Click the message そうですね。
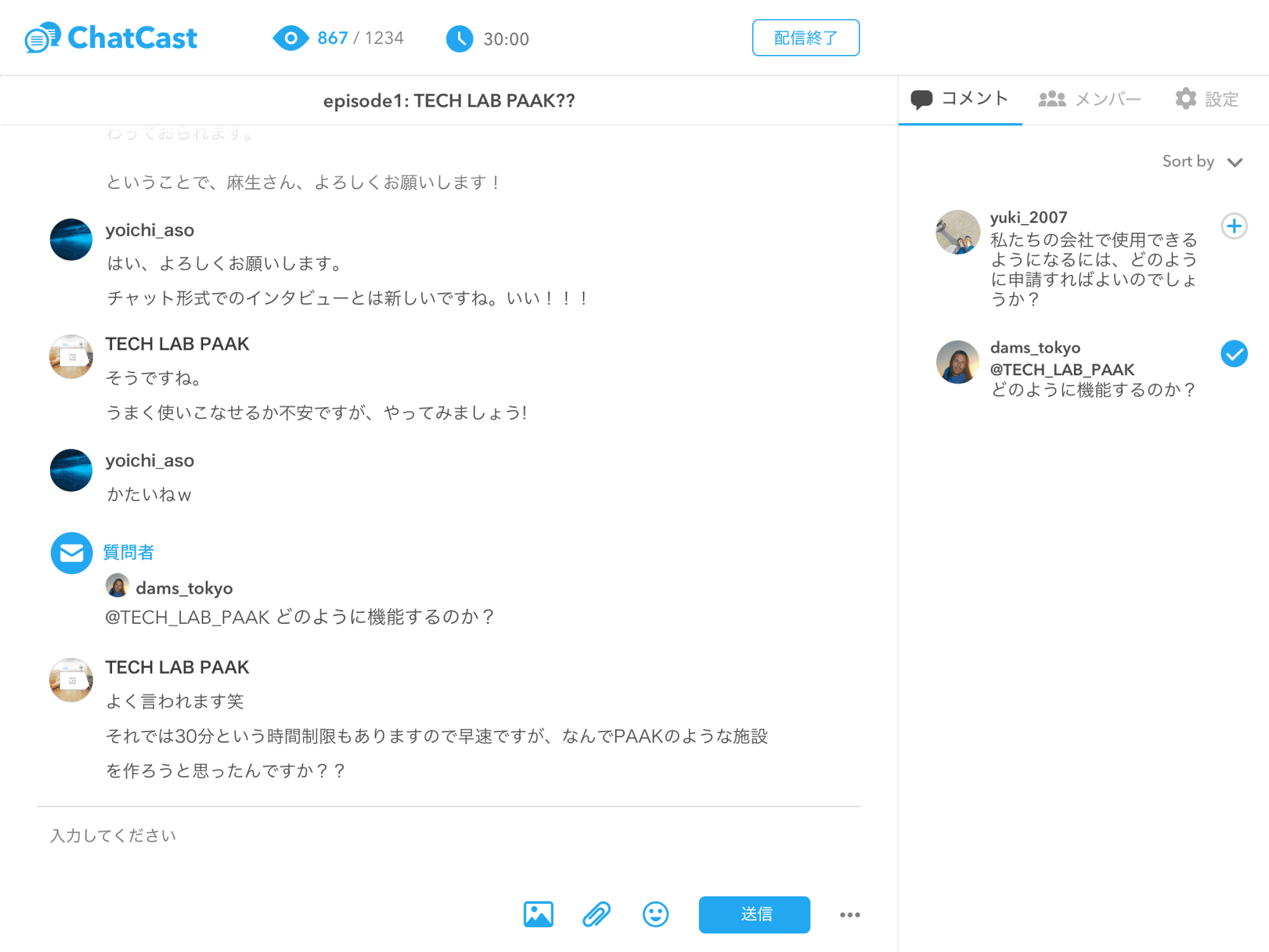1269x952 pixels. pos(154,378)
